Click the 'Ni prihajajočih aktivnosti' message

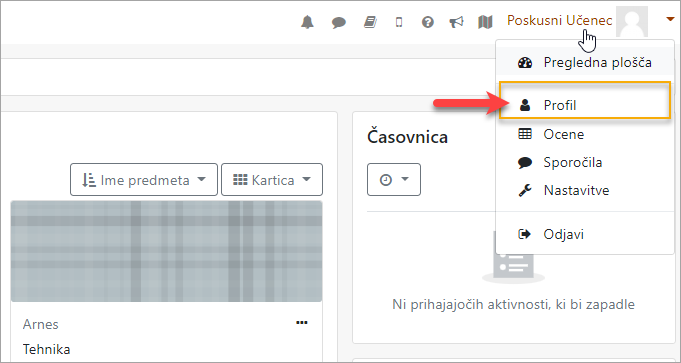click(x=513, y=304)
